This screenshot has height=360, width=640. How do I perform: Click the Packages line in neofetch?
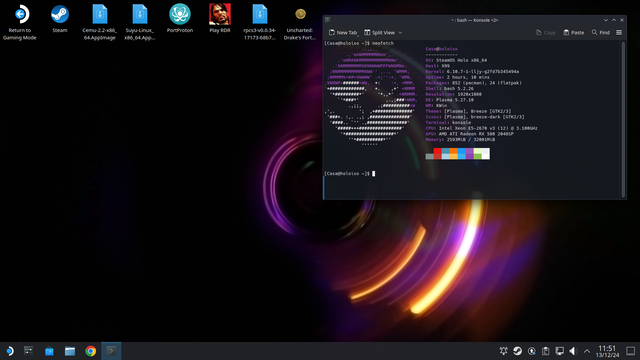click(x=473, y=83)
